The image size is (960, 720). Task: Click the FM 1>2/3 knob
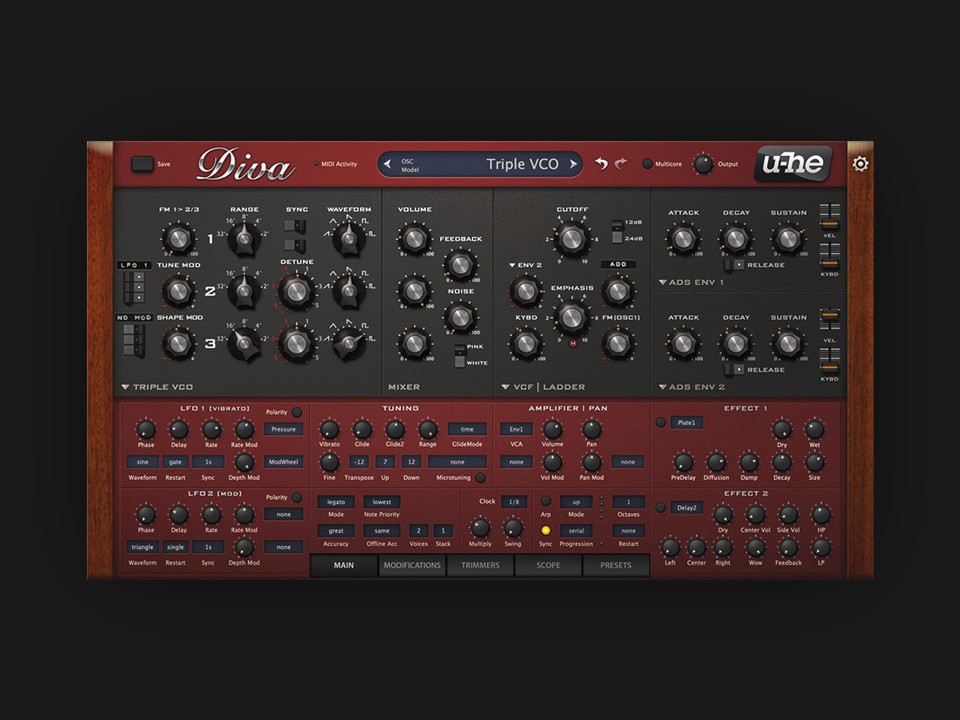(x=178, y=239)
